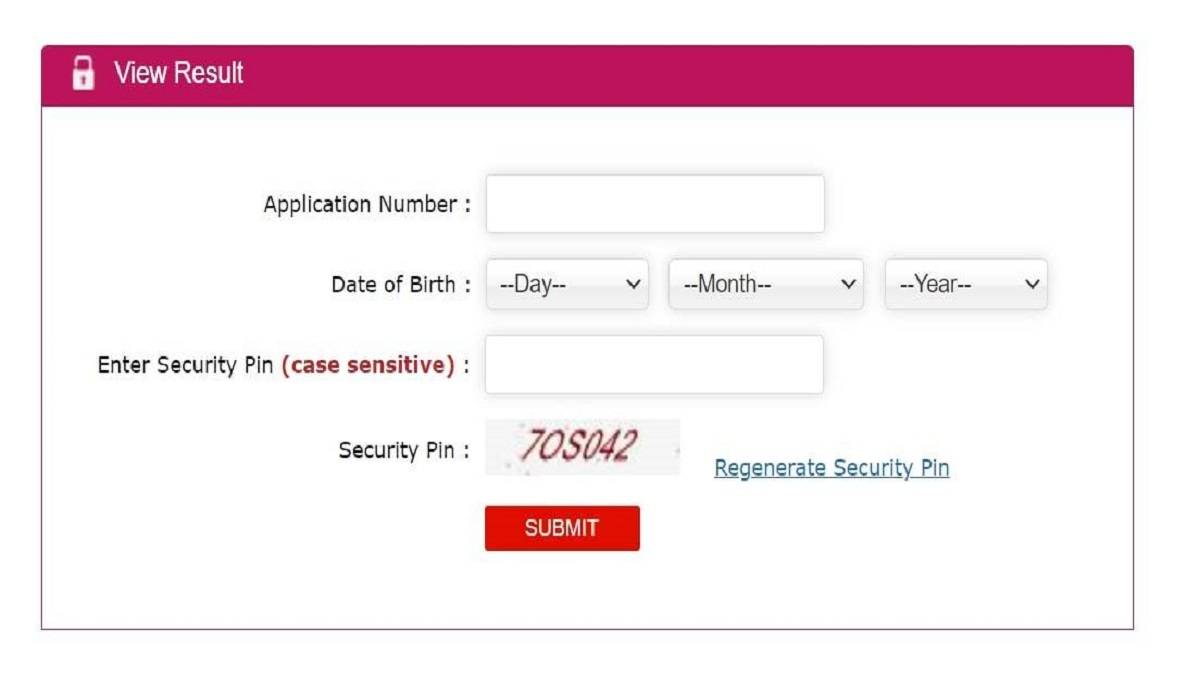This screenshot has height=675, width=1200.
Task: Click the captcha image showing 7OS042
Action: point(582,447)
